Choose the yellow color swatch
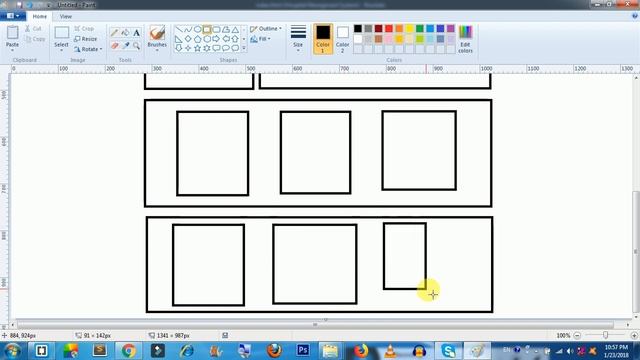Screen dimensions: 640x360 click(409, 29)
